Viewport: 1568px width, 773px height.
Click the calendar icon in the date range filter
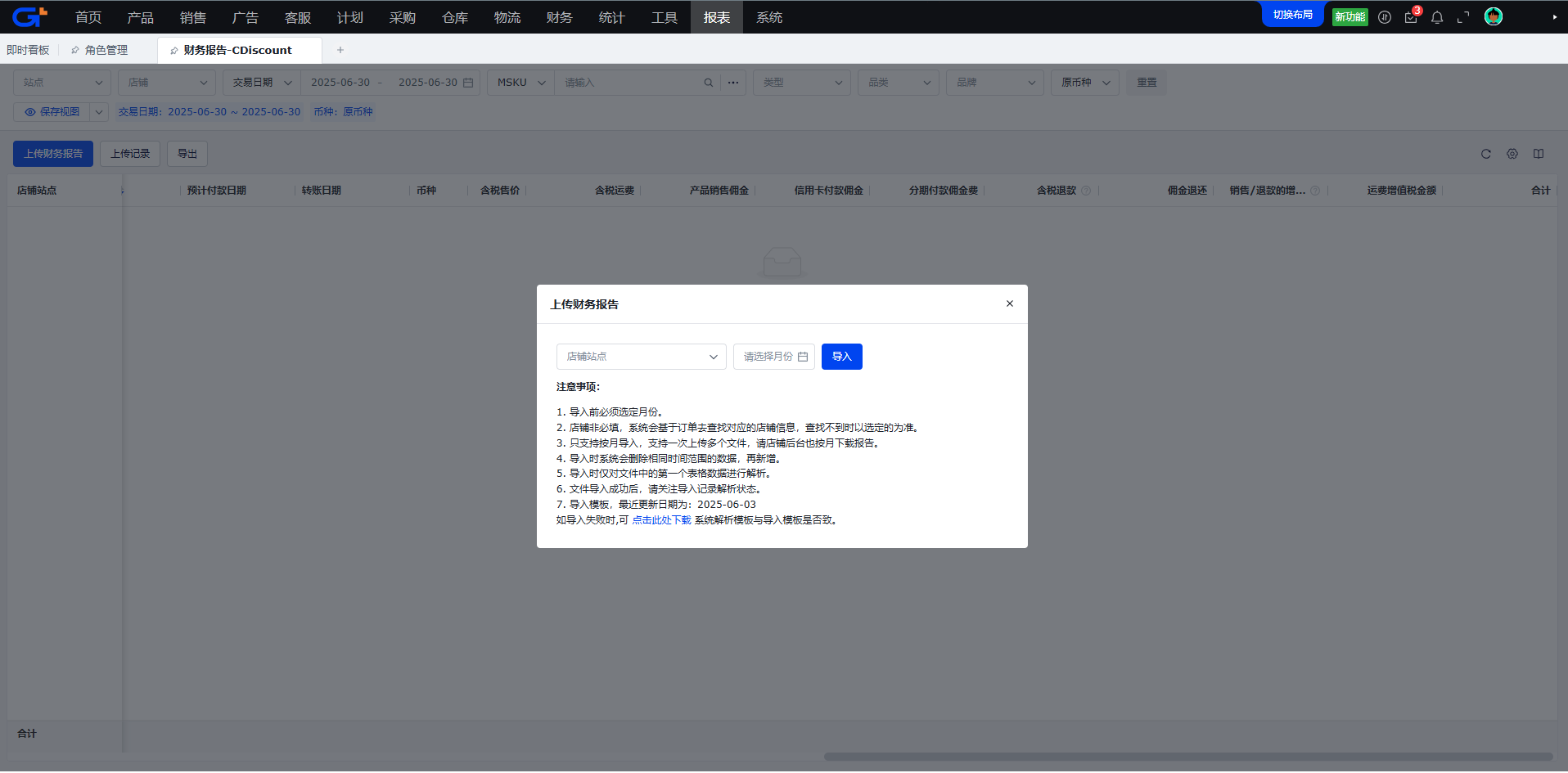pyautogui.click(x=468, y=83)
